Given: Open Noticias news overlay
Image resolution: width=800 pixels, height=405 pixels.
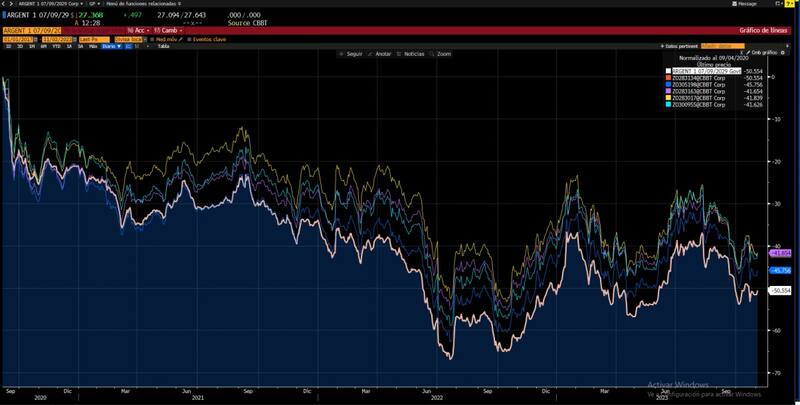Looking at the screenshot, I should coord(412,53).
